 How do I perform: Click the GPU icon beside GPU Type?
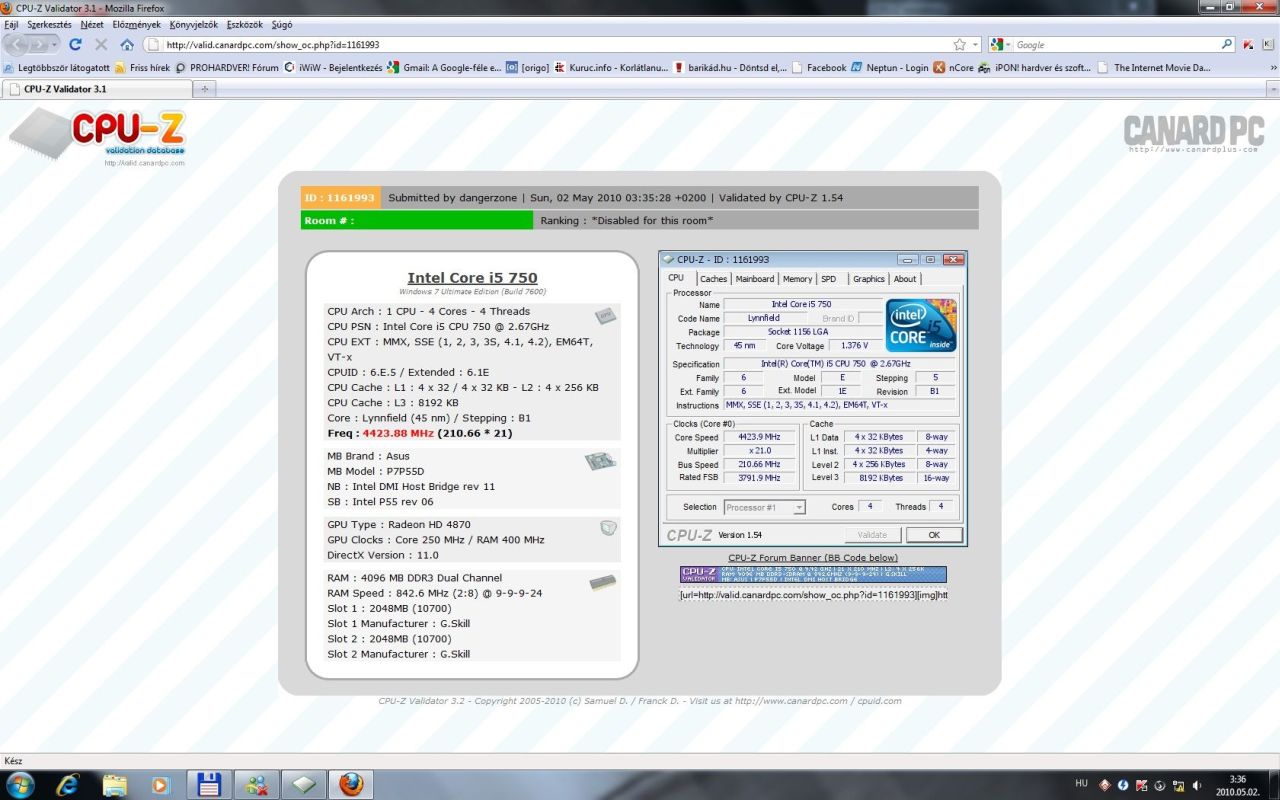(x=608, y=527)
